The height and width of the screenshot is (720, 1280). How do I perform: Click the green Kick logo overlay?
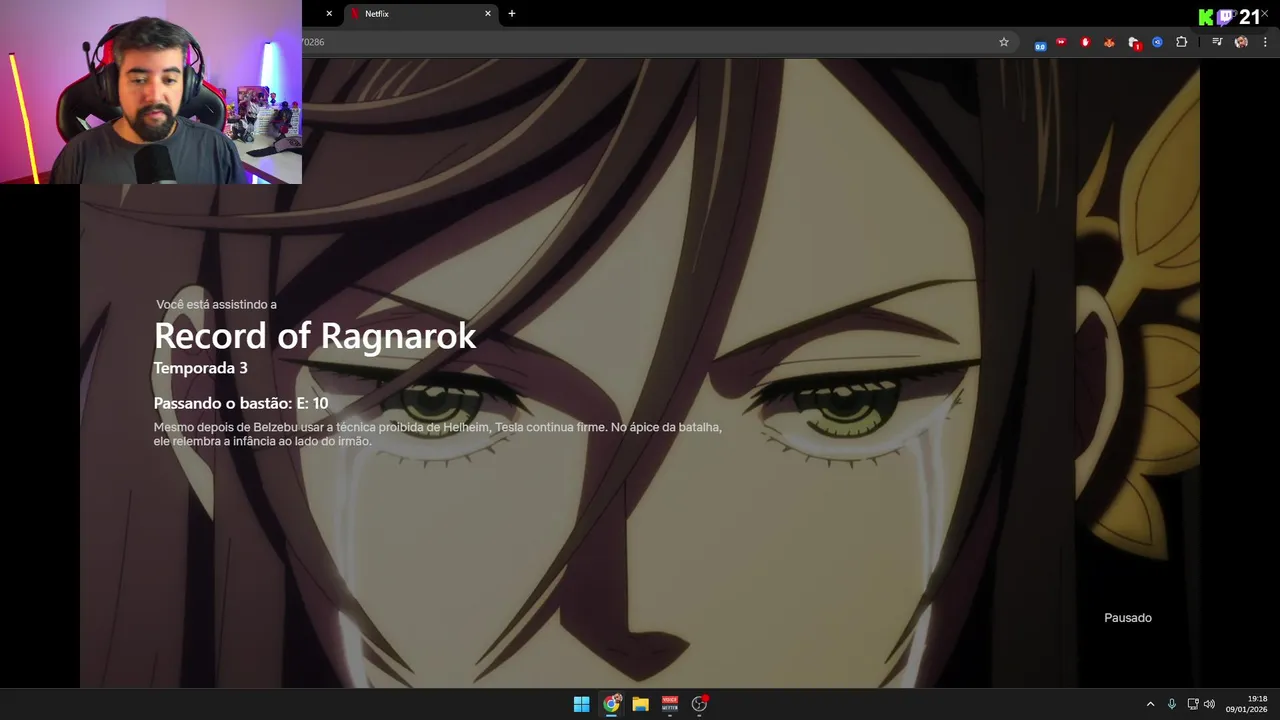pos(1206,17)
